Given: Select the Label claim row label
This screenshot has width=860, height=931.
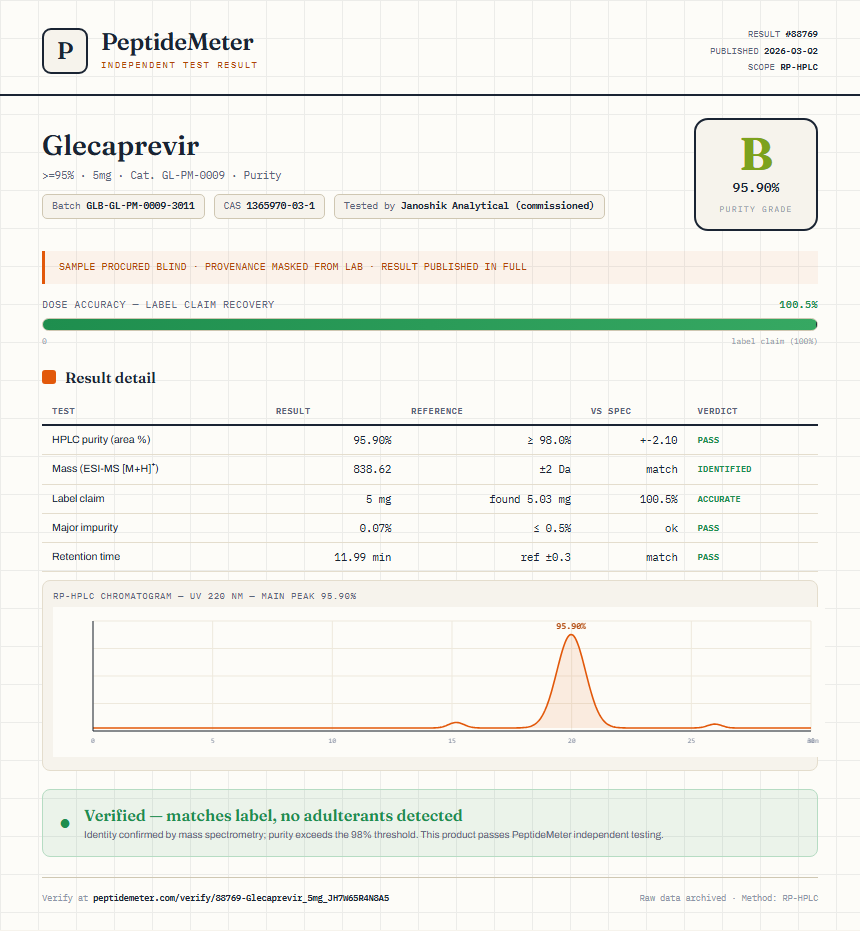Looking at the screenshot, I should (78, 498).
